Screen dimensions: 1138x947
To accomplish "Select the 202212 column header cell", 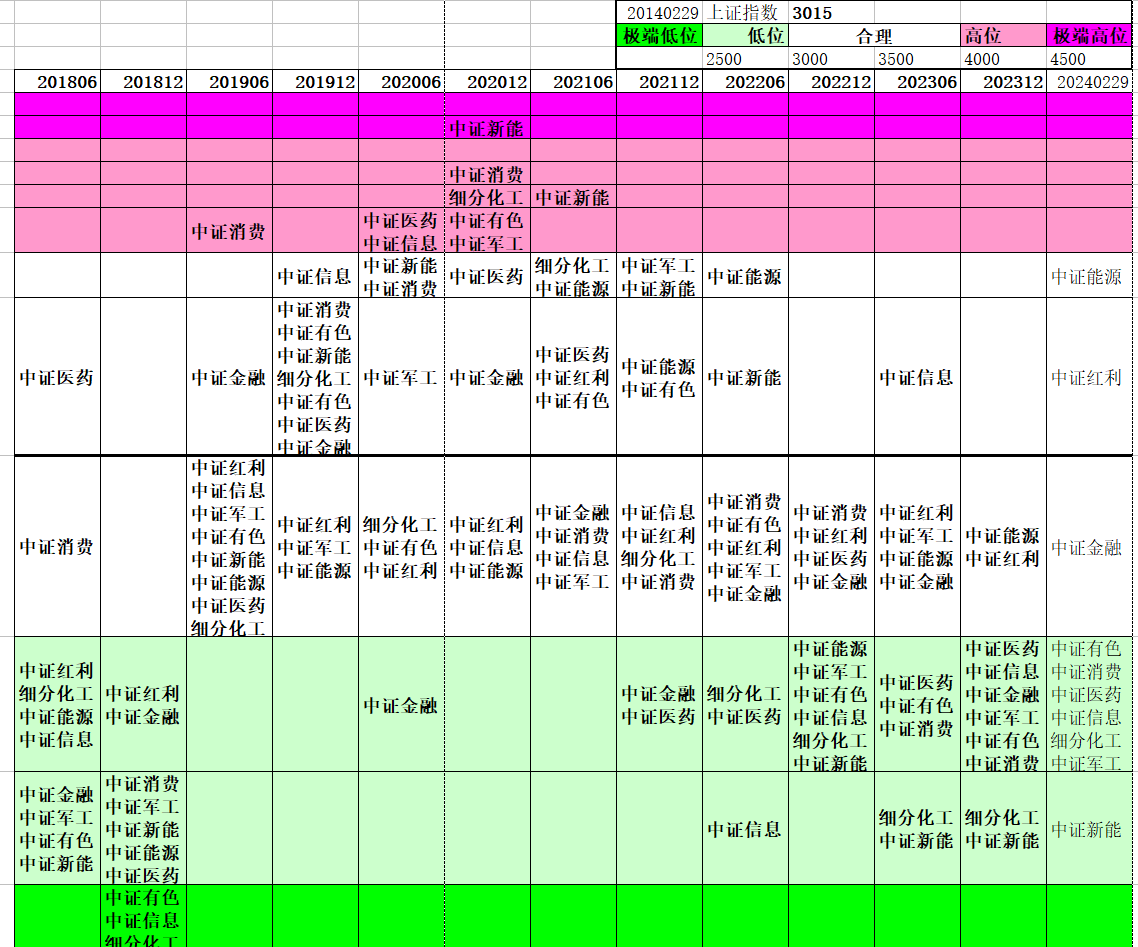I will 831,81.
